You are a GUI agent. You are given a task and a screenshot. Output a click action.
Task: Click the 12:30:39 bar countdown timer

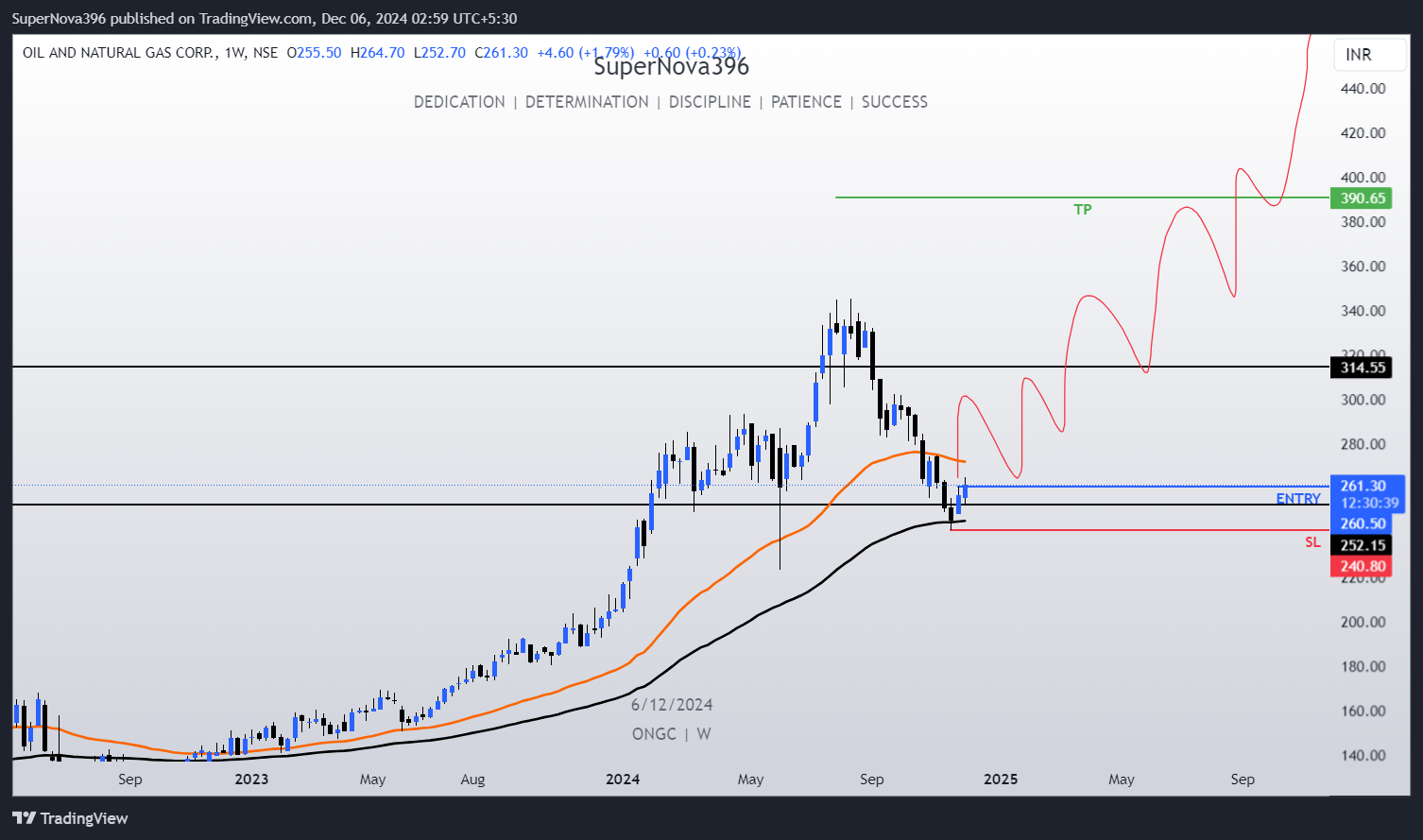(x=1369, y=504)
